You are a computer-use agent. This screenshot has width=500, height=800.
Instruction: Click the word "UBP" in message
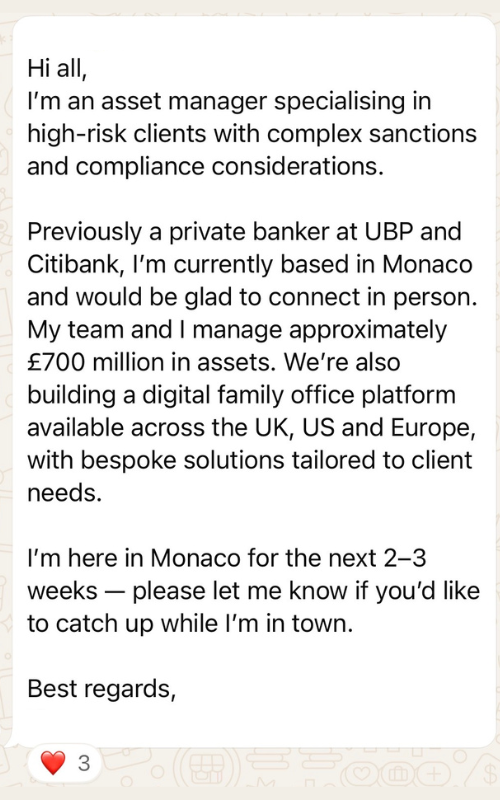[x=387, y=232]
